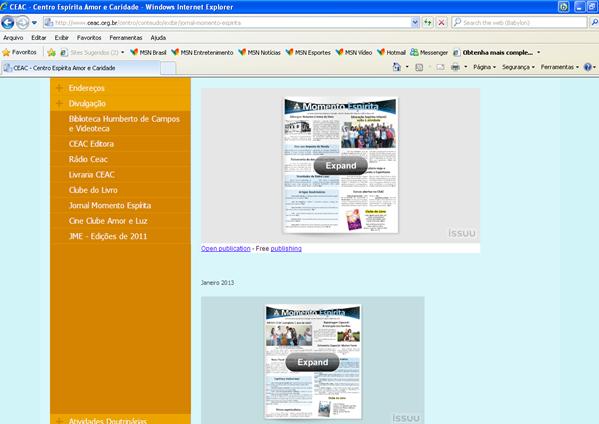The width and height of the screenshot is (599, 424).
Task: Click the red Stop loading icon
Action: coord(441,23)
